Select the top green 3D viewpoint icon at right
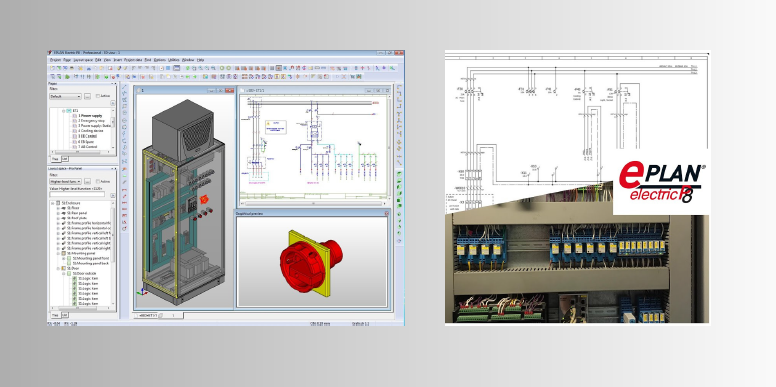The width and height of the screenshot is (776, 387). point(399,174)
